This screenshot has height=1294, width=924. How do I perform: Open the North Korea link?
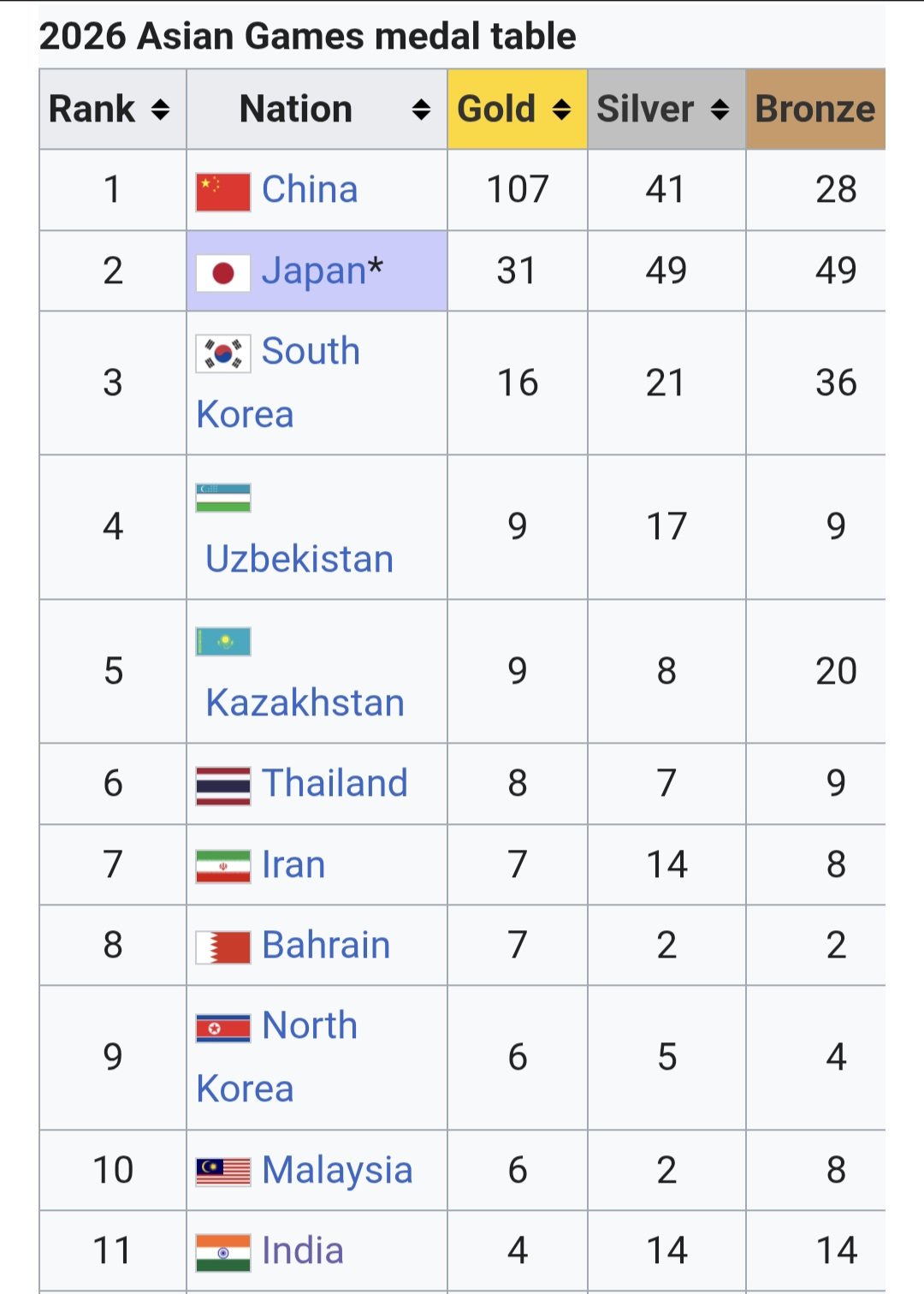[277, 1057]
